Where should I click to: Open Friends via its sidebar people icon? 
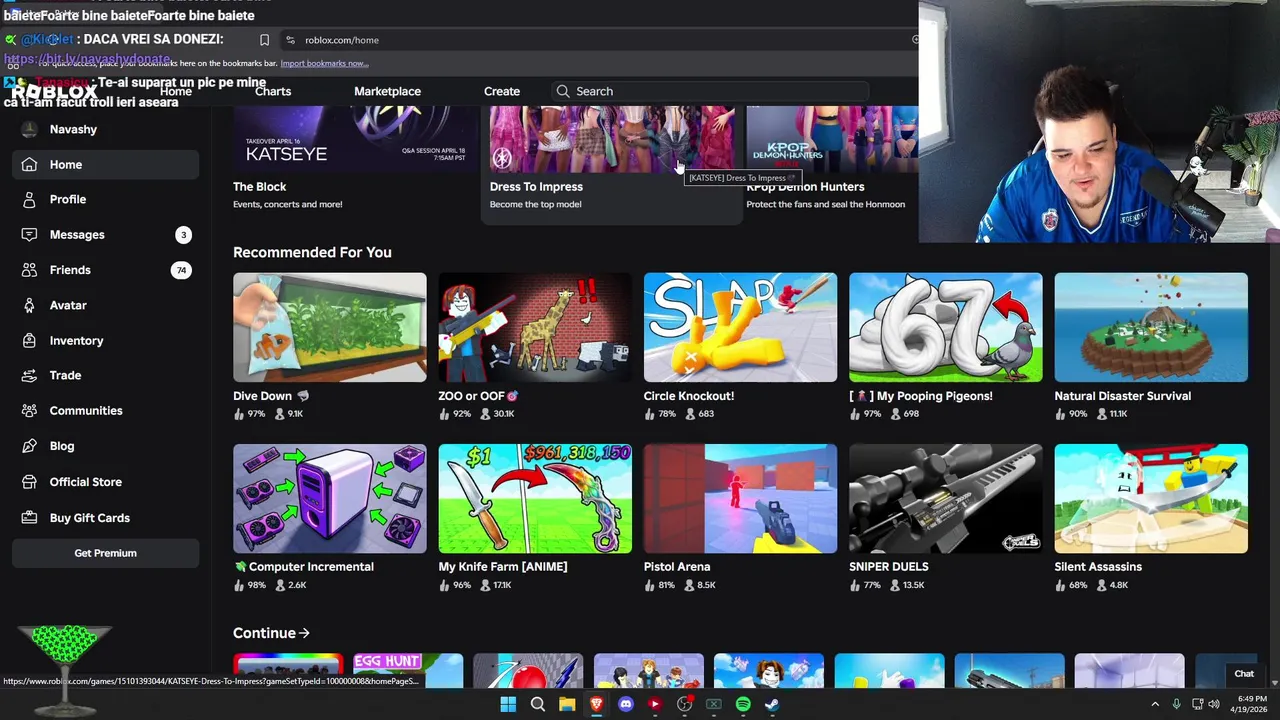[x=30, y=270]
